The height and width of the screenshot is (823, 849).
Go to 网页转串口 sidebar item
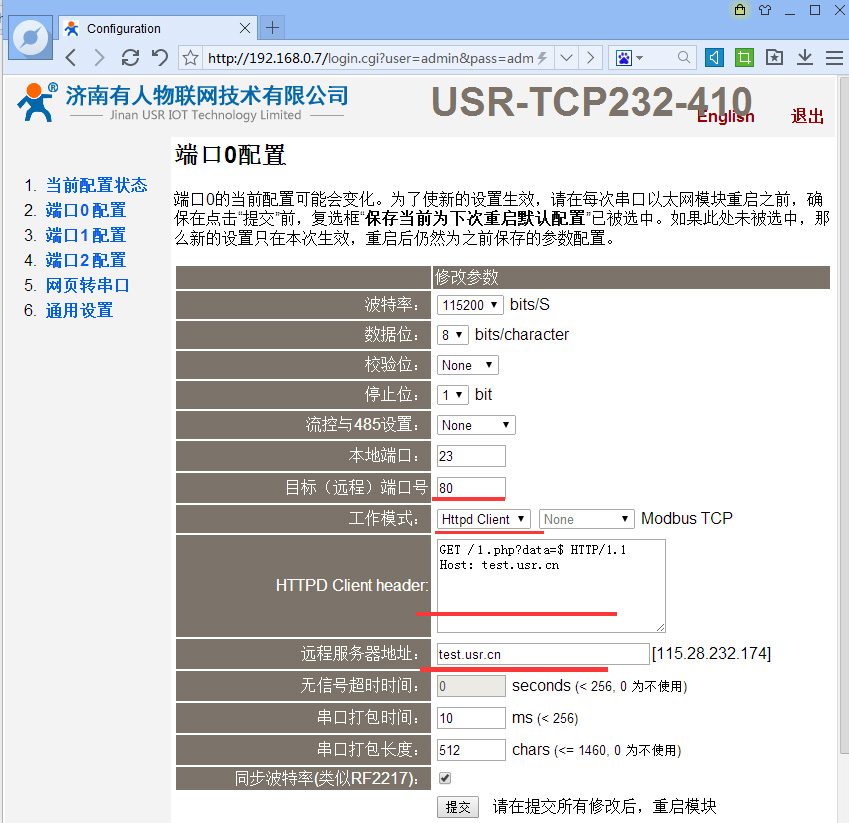click(87, 285)
